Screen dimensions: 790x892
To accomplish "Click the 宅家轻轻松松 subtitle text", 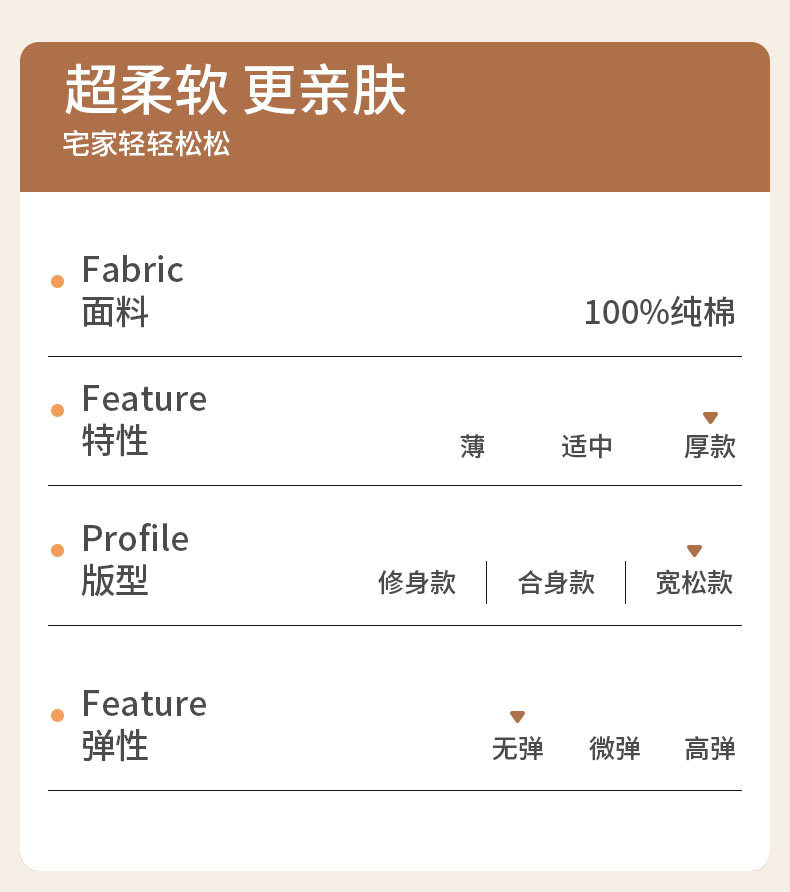I will click(146, 144).
